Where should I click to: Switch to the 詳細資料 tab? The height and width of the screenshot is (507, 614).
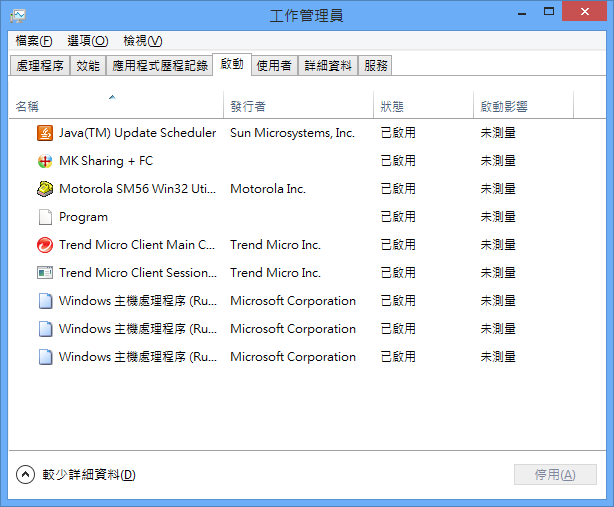point(328,65)
